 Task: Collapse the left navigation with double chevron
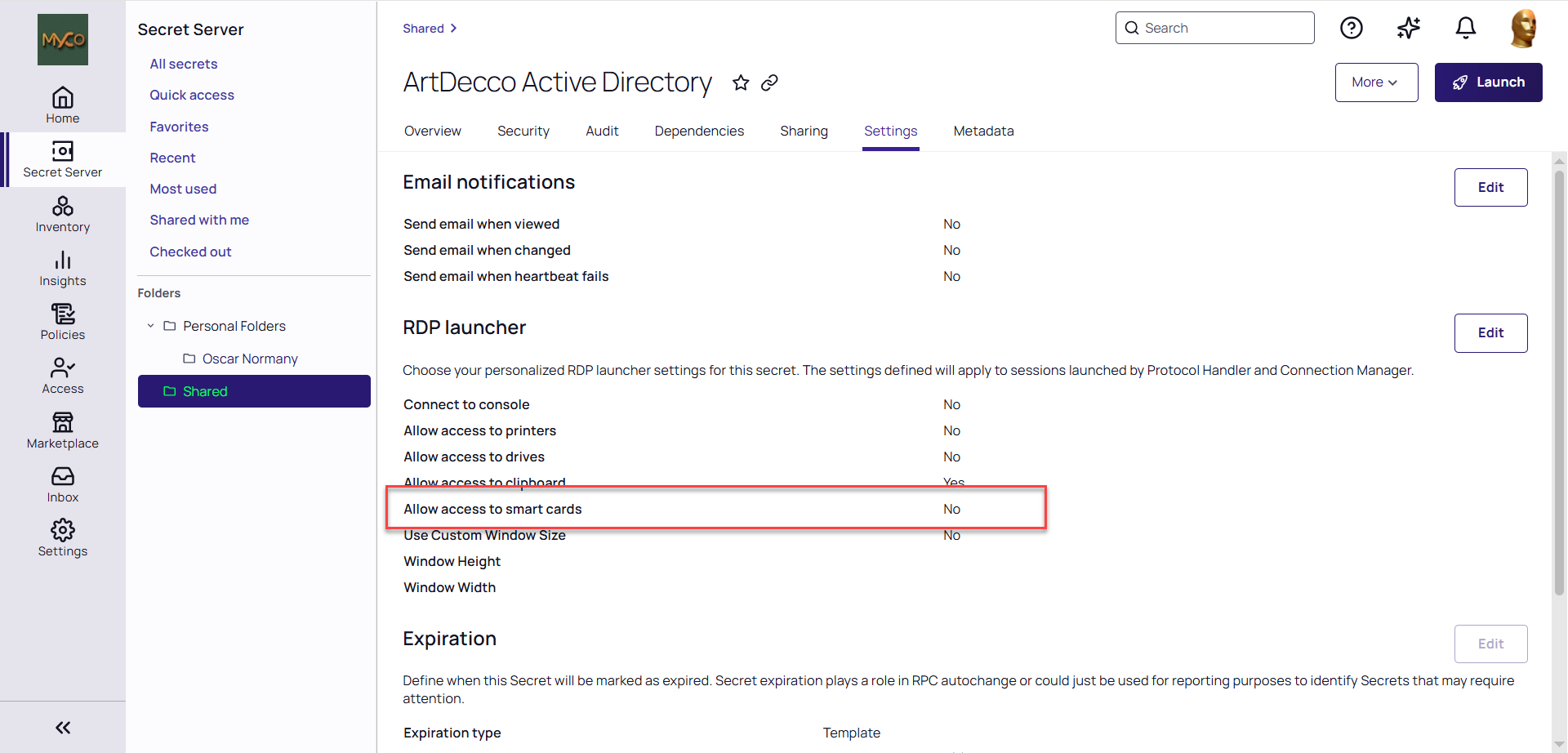pos(63,728)
